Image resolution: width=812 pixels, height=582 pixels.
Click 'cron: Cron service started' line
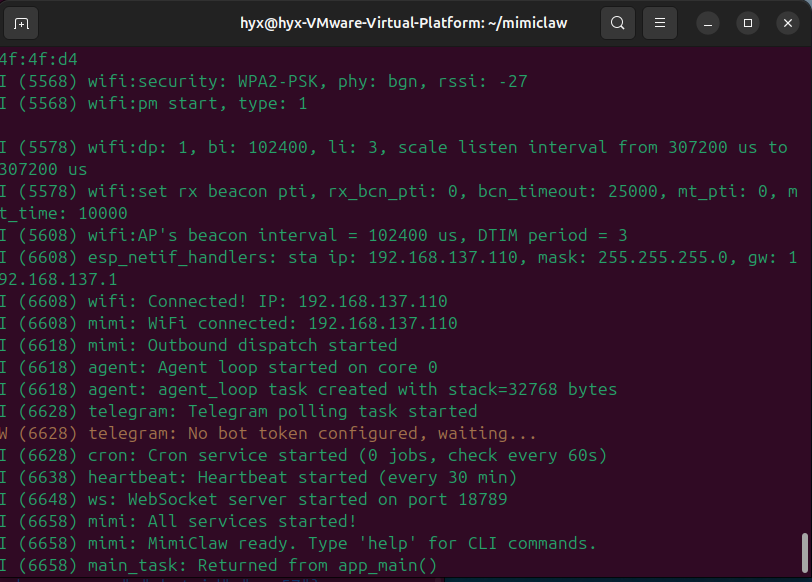303,456
